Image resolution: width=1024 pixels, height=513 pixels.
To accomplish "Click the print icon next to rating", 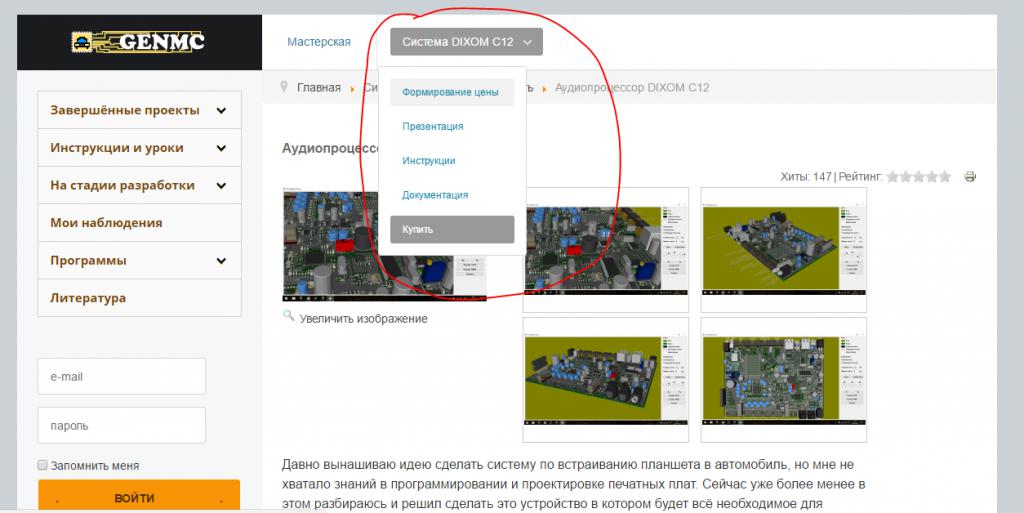I will tap(969, 177).
